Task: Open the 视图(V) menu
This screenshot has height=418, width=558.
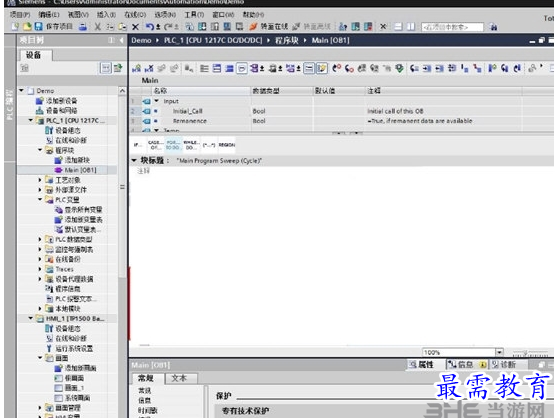Action: point(78,15)
